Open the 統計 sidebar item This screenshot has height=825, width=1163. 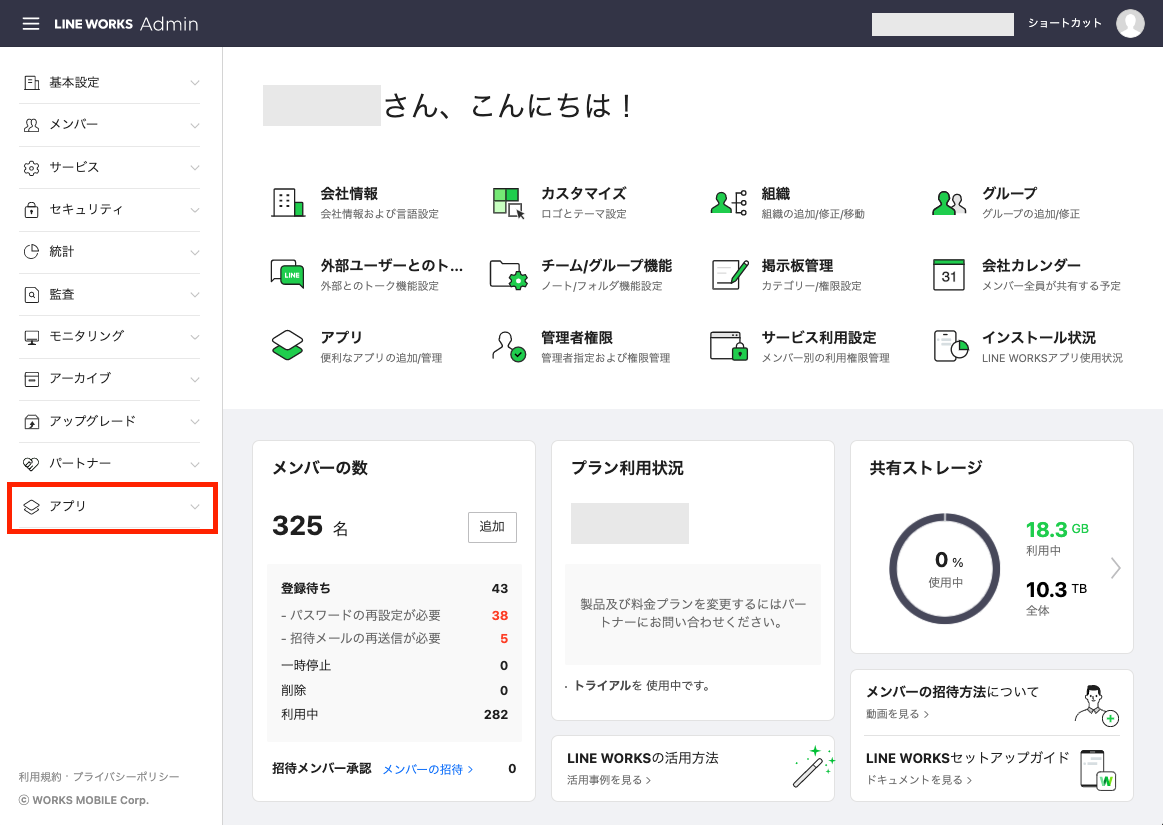click(x=62, y=252)
